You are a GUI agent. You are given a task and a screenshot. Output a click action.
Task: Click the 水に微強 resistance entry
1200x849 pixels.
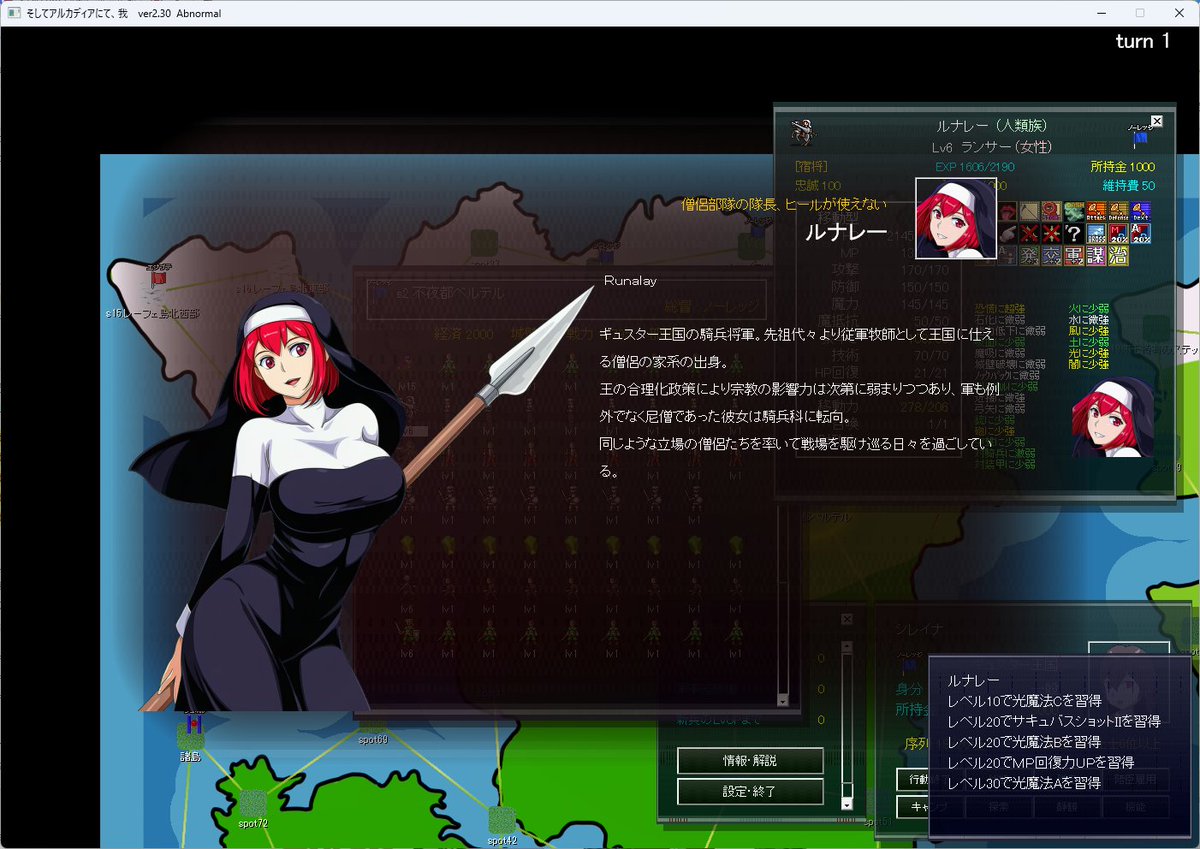(x=1089, y=320)
